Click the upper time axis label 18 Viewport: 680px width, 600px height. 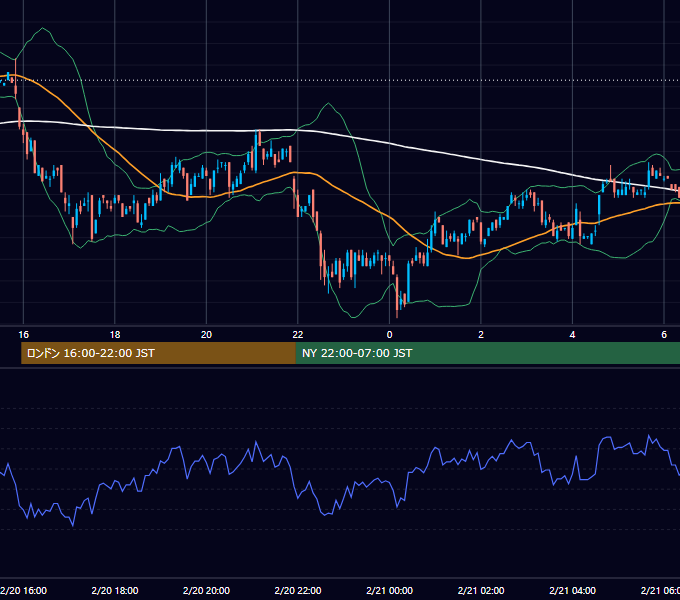pos(115,334)
